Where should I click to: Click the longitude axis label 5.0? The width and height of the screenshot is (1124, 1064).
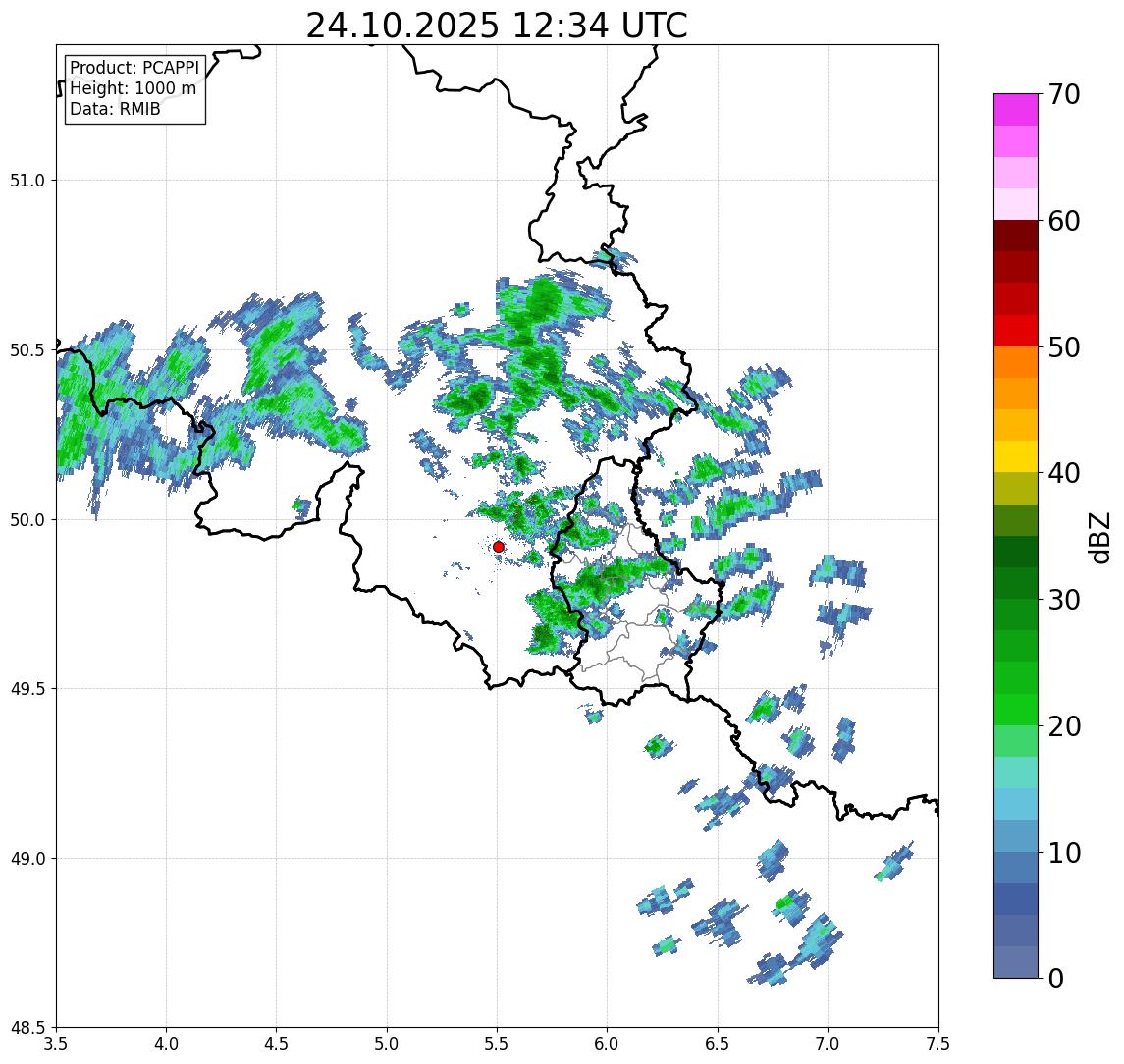click(x=387, y=1044)
